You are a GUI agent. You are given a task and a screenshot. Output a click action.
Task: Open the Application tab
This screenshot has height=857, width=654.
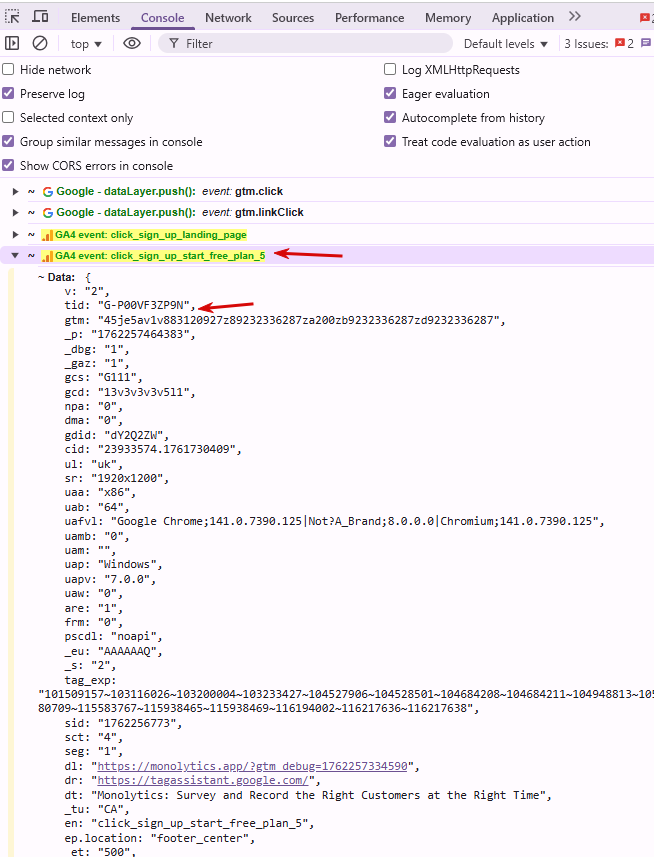523,17
